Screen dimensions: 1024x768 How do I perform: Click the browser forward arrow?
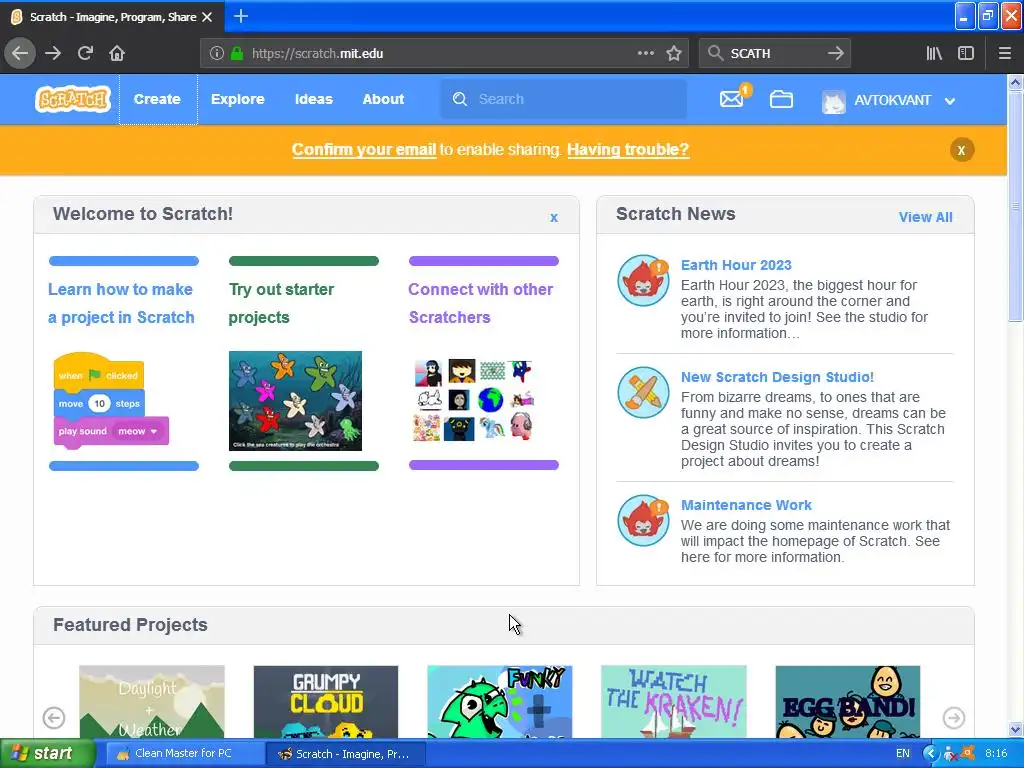(53, 54)
